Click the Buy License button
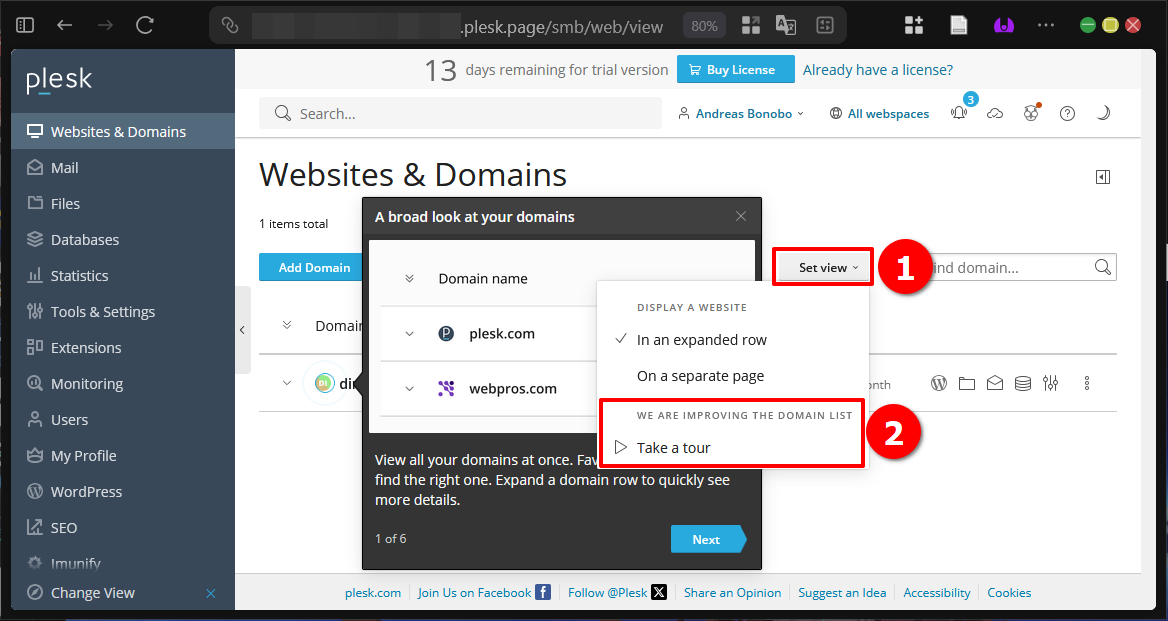This screenshot has height=621, width=1168. 735,70
